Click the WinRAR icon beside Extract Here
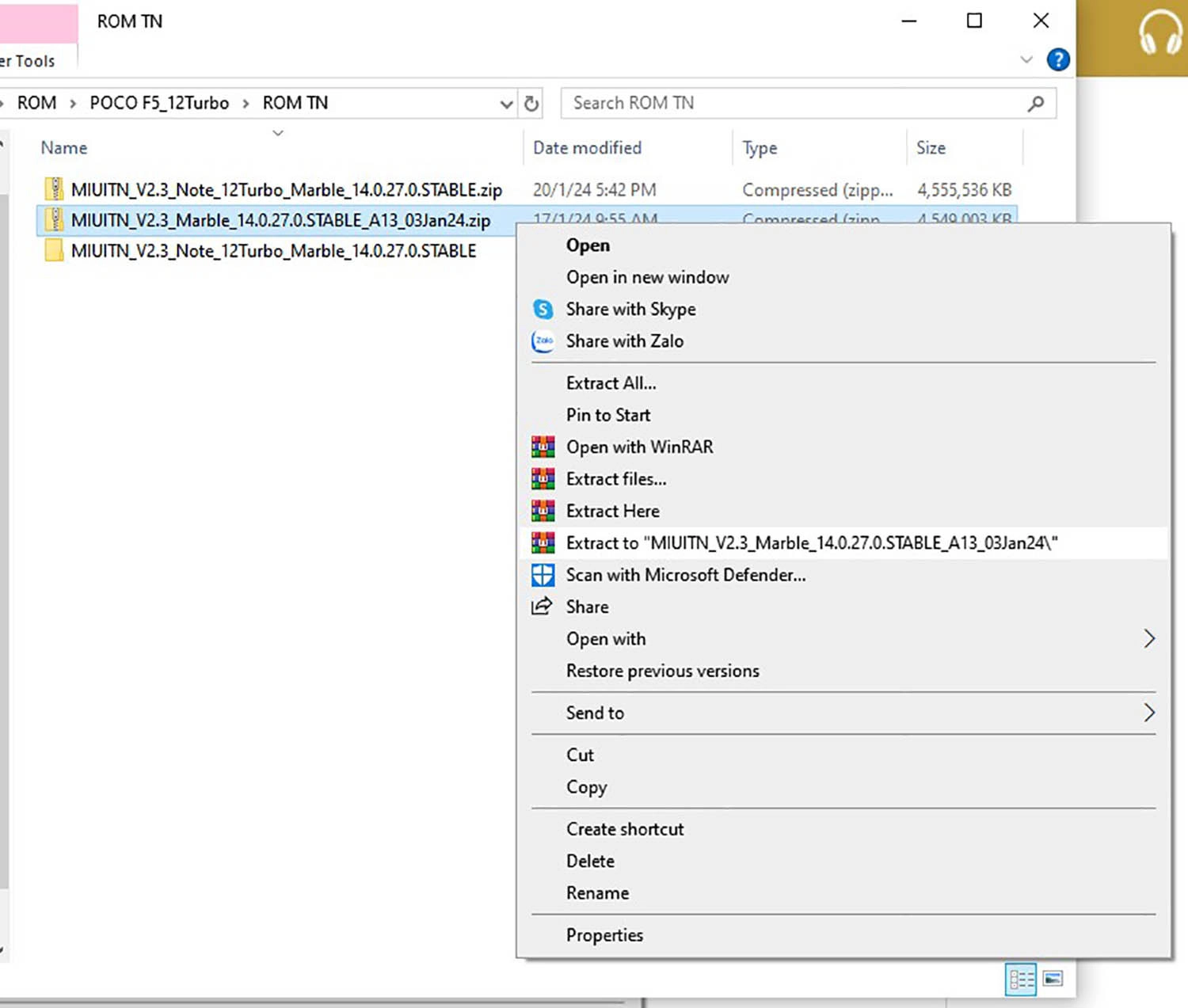Screen dimensions: 1188x1008 pyautogui.click(x=543, y=511)
